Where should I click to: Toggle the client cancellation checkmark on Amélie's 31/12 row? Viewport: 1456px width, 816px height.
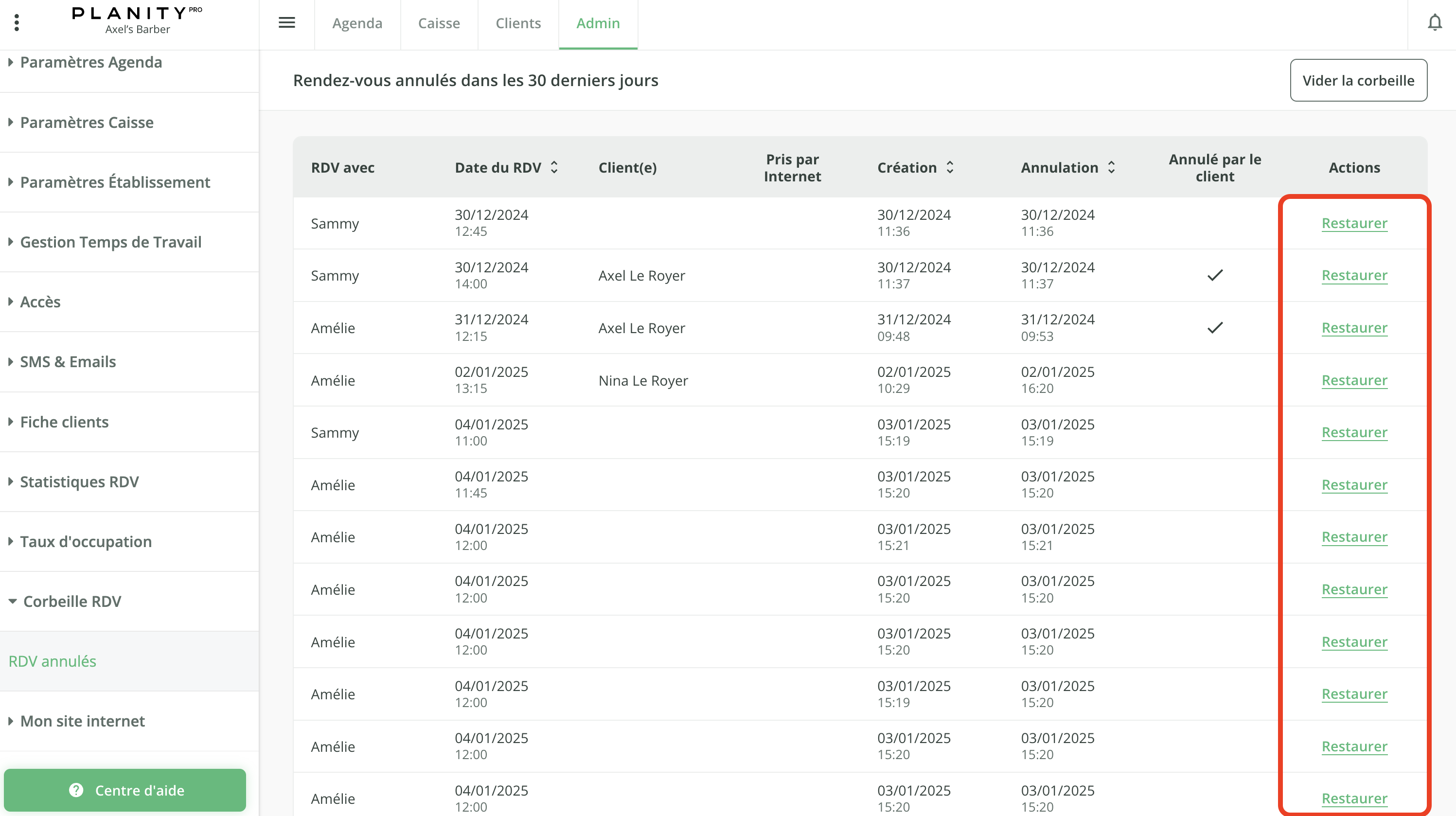pos(1214,327)
